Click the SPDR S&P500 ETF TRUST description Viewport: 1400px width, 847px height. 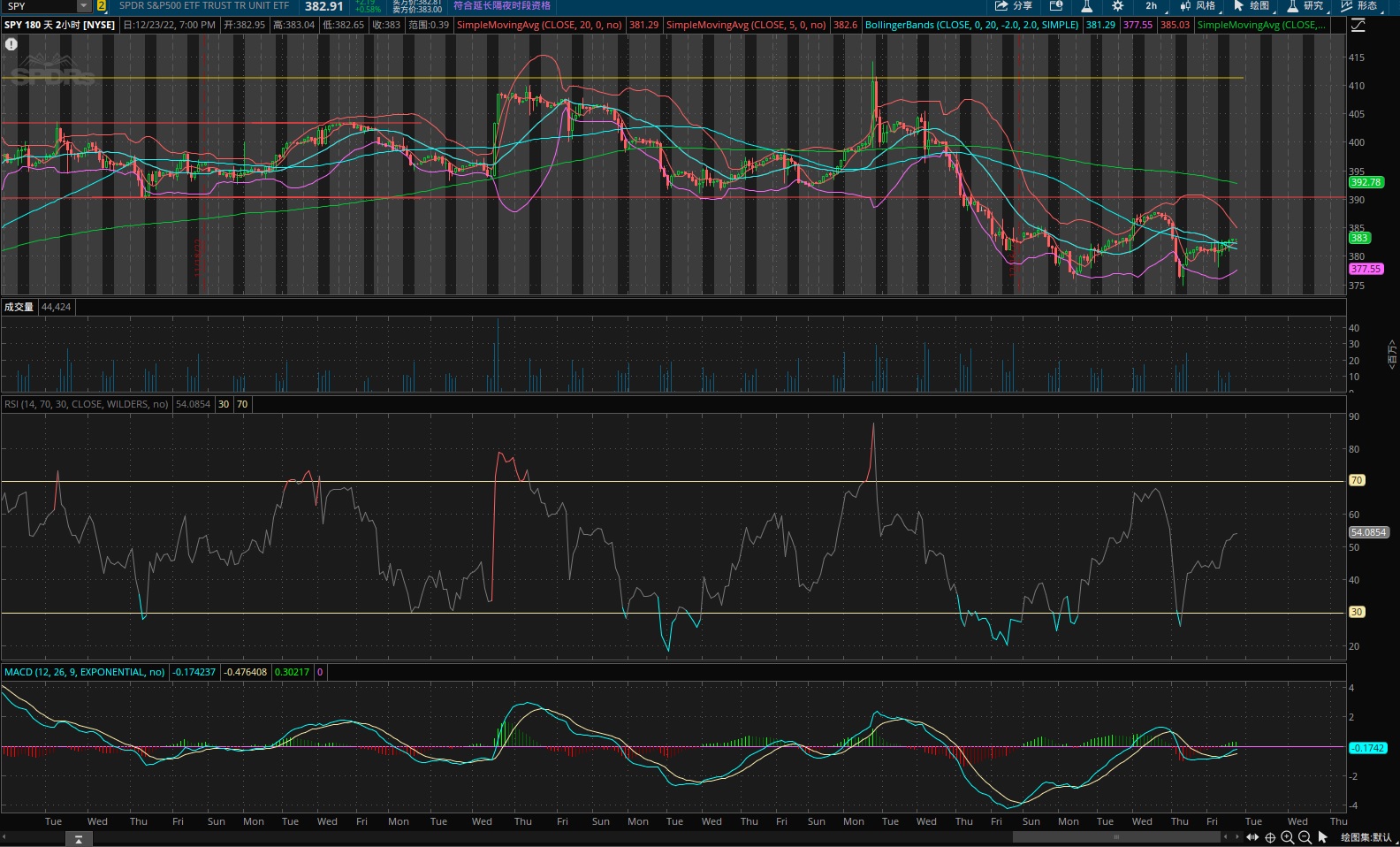(204, 6)
